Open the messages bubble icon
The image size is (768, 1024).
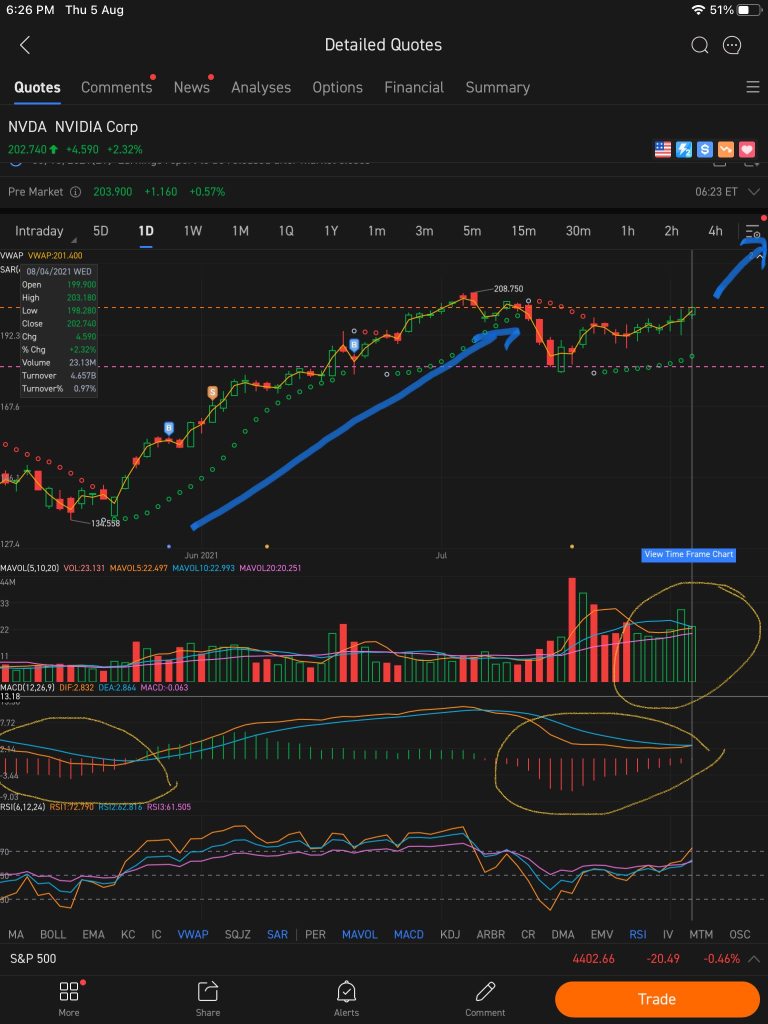(732, 45)
